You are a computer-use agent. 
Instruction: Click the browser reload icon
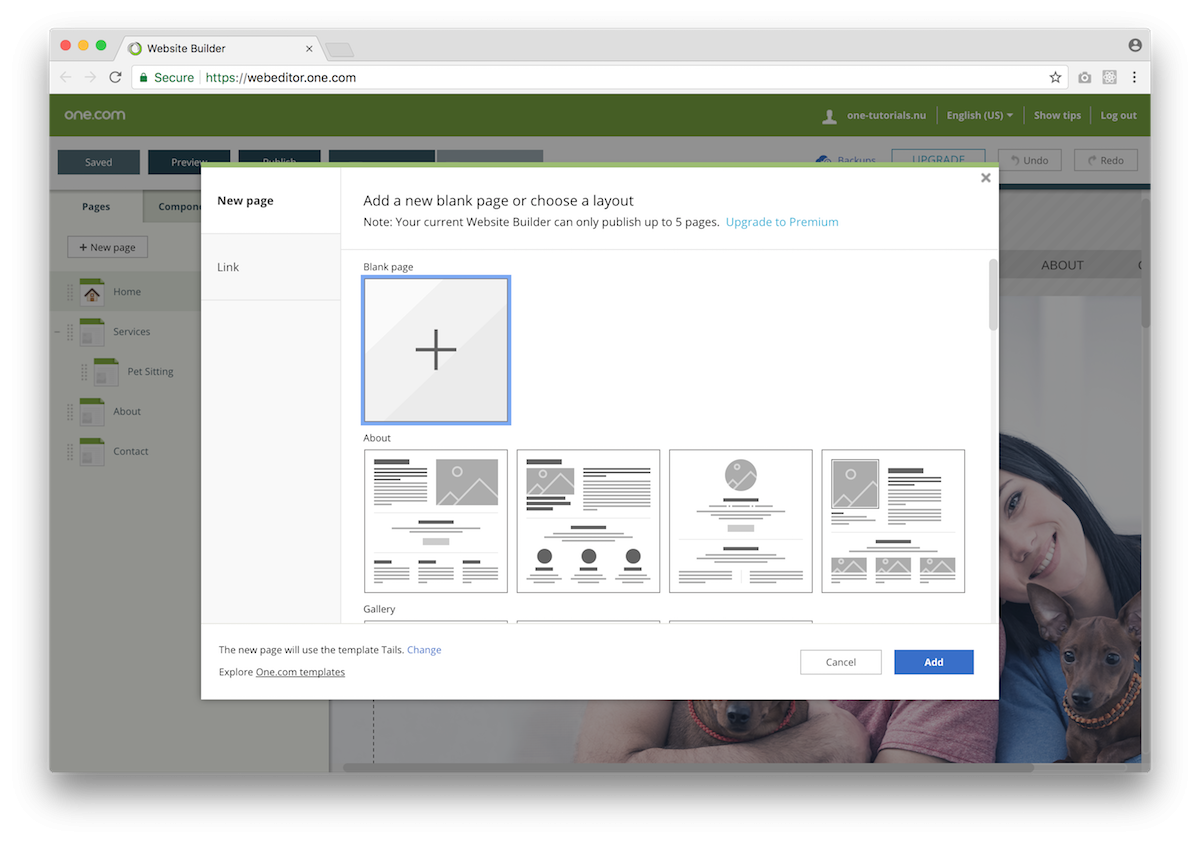(115, 77)
